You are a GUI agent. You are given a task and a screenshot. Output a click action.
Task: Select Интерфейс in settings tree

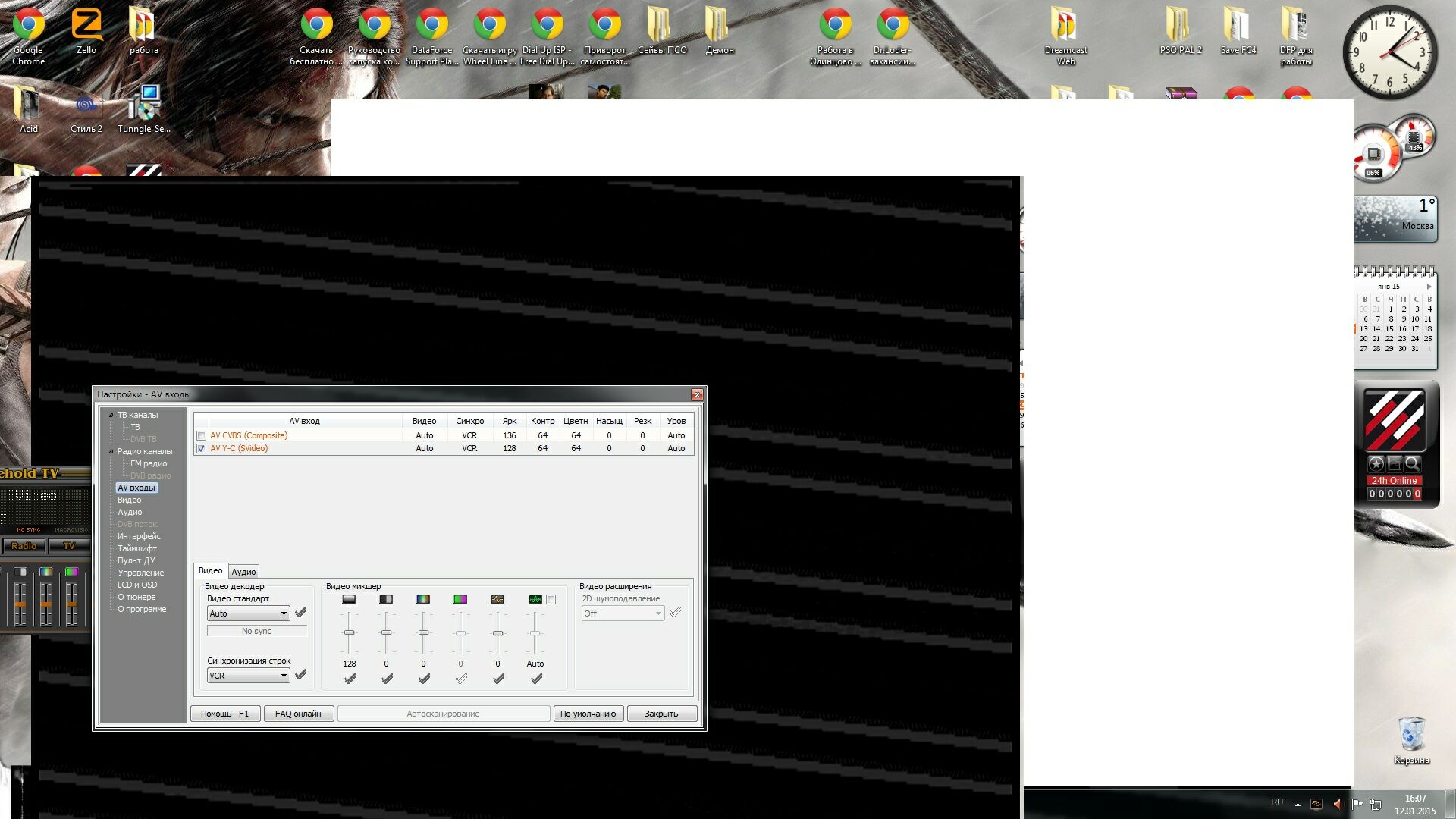pos(139,536)
